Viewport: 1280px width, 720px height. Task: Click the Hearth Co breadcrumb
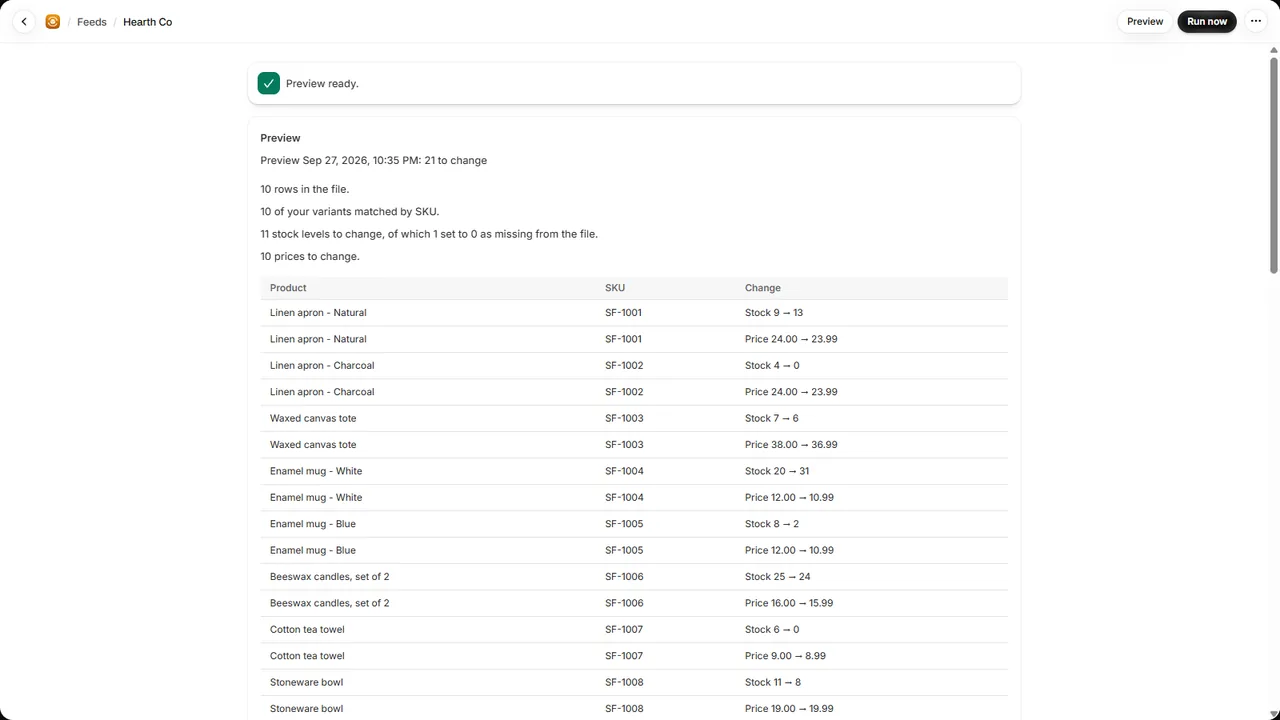(148, 22)
